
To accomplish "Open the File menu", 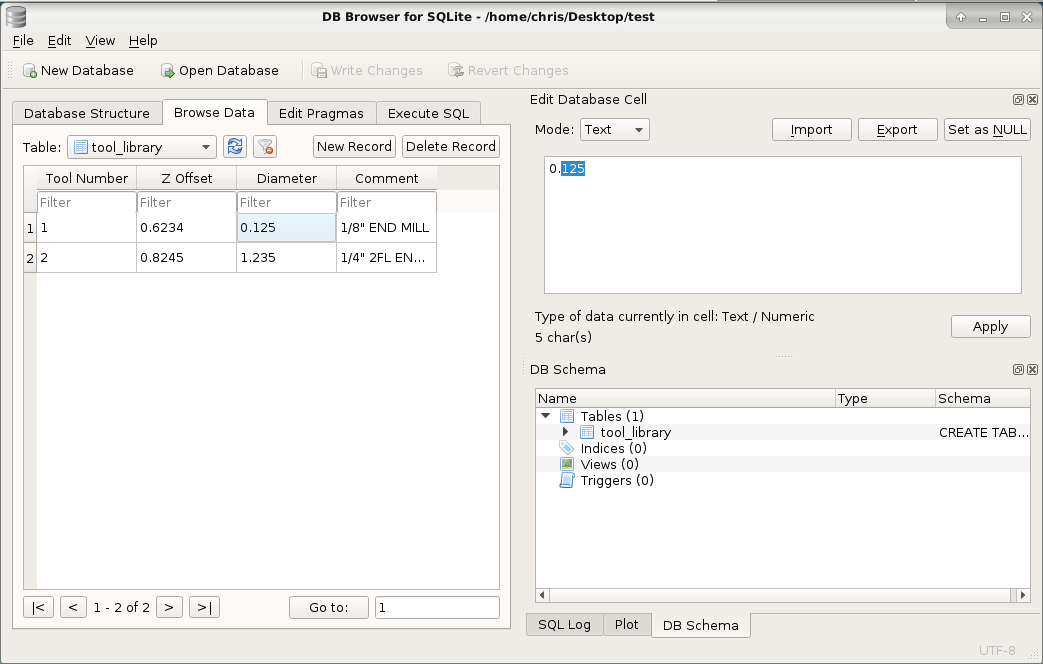I will tap(23, 41).
